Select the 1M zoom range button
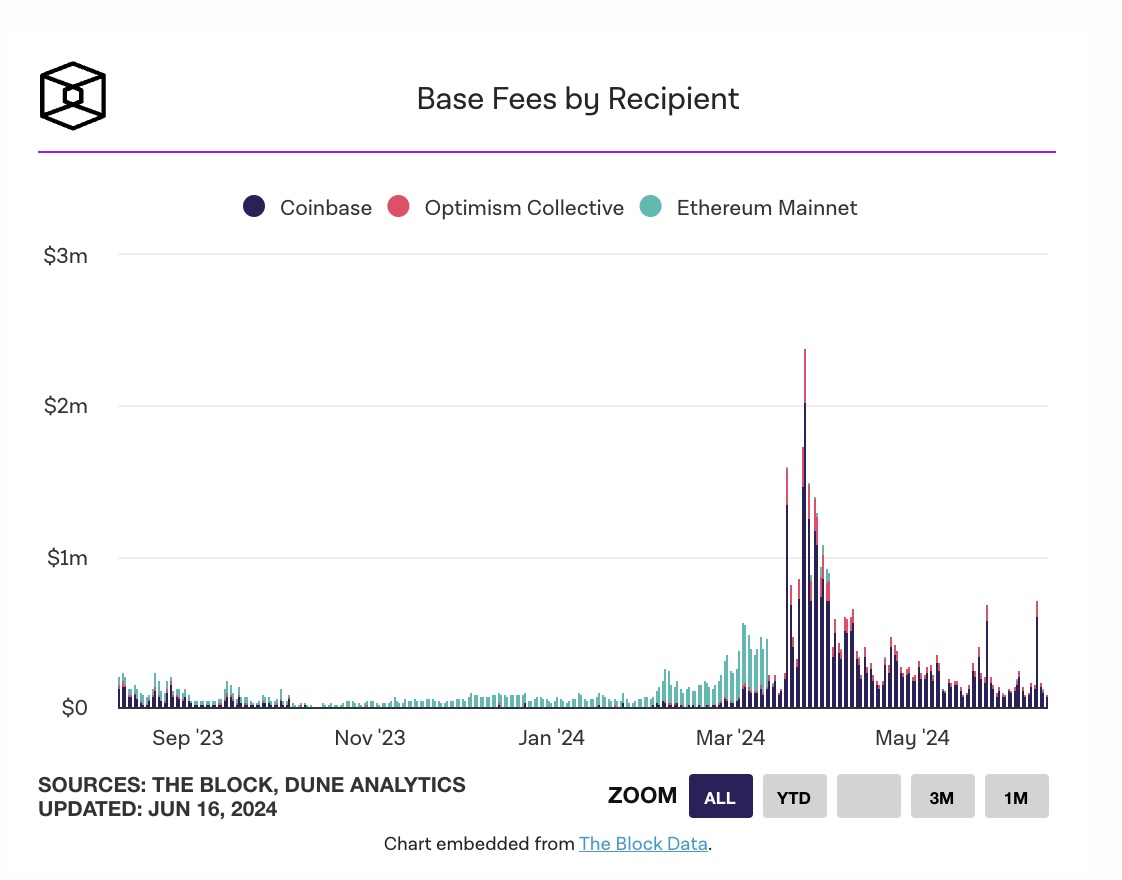The height and width of the screenshot is (880, 1122). [1017, 796]
